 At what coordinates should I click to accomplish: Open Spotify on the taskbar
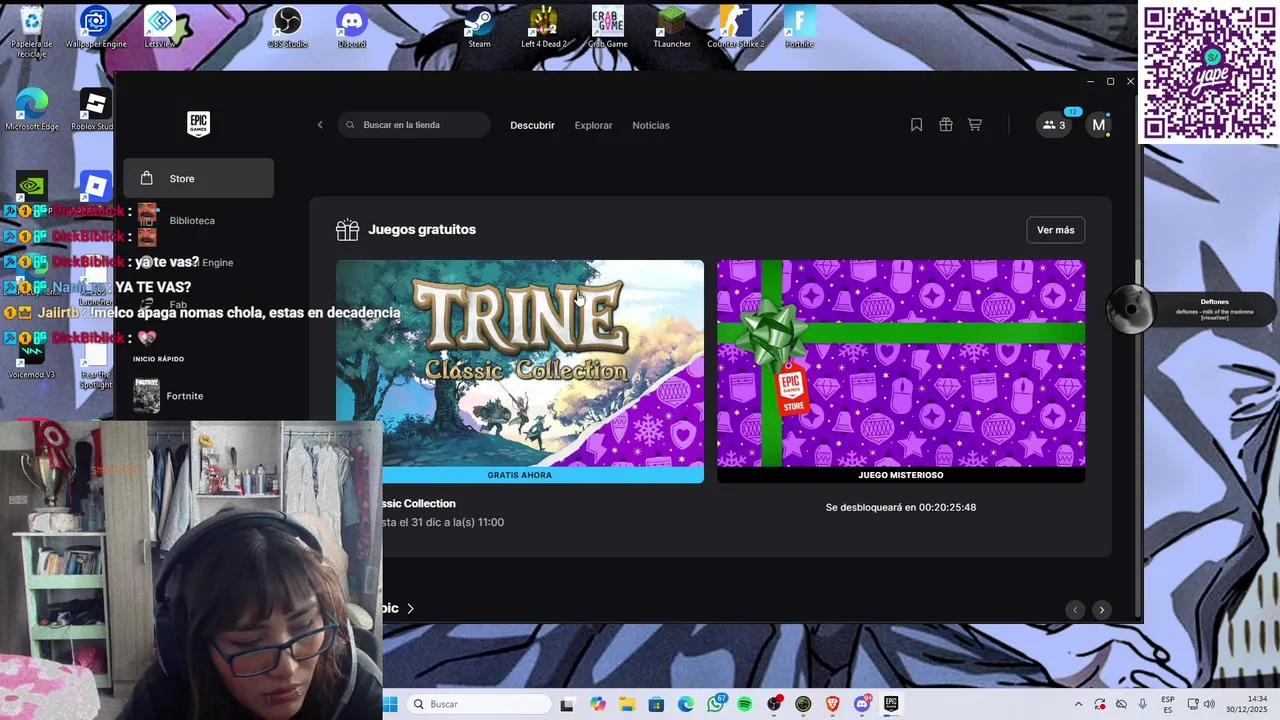(745, 704)
